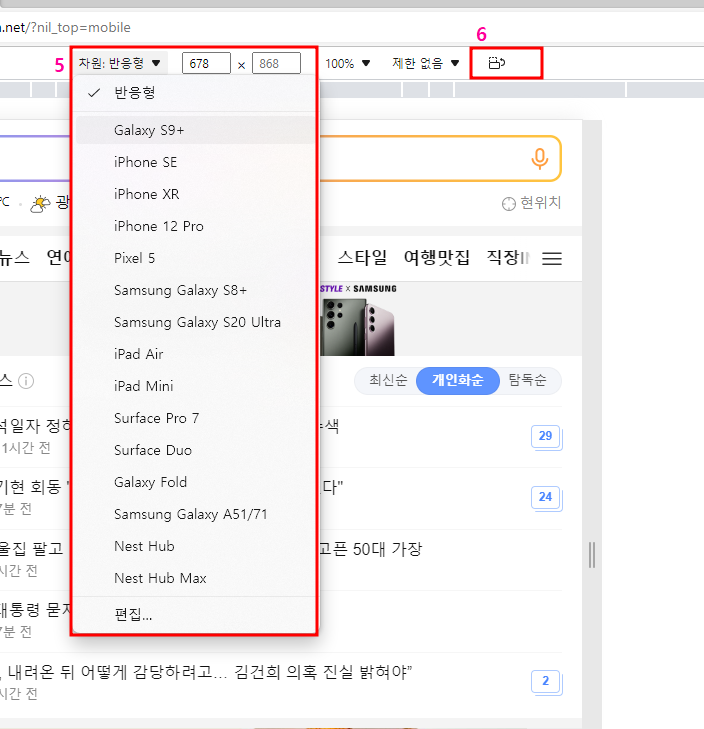Click the 현위치 link
The image size is (704, 729).
pos(540,203)
